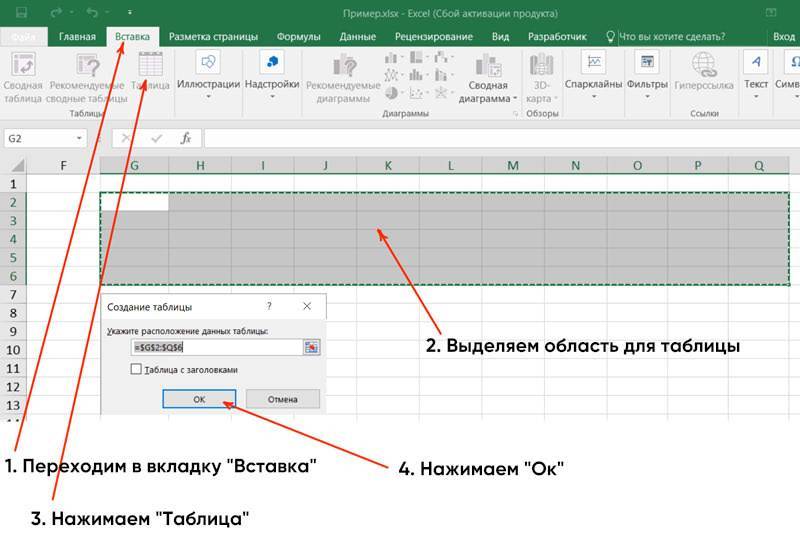
Task: Click Отмена in Создание таблицы dialog
Action: (283, 399)
